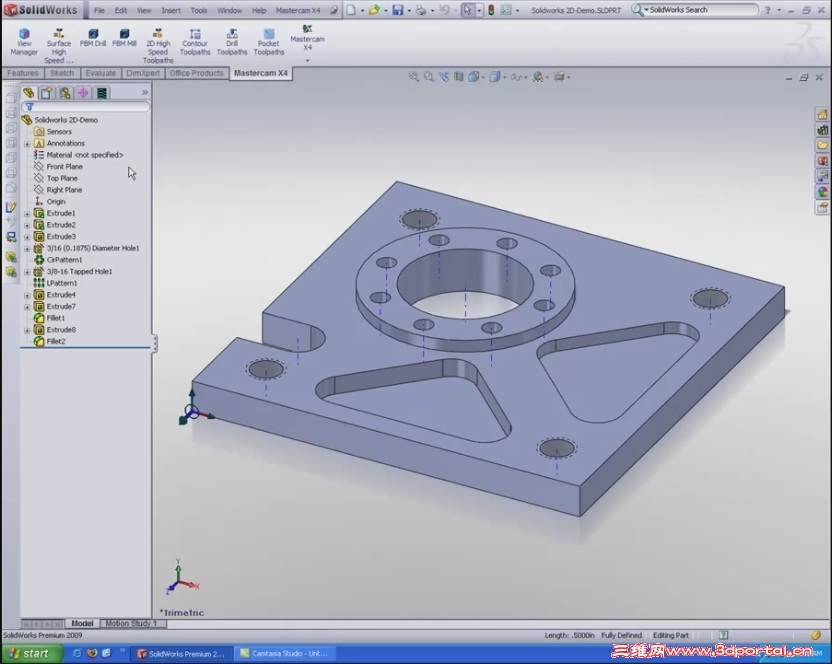The width and height of the screenshot is (832, 664).
Task: Open SolidWorks Resources in task pane
Action: [822, 114]
